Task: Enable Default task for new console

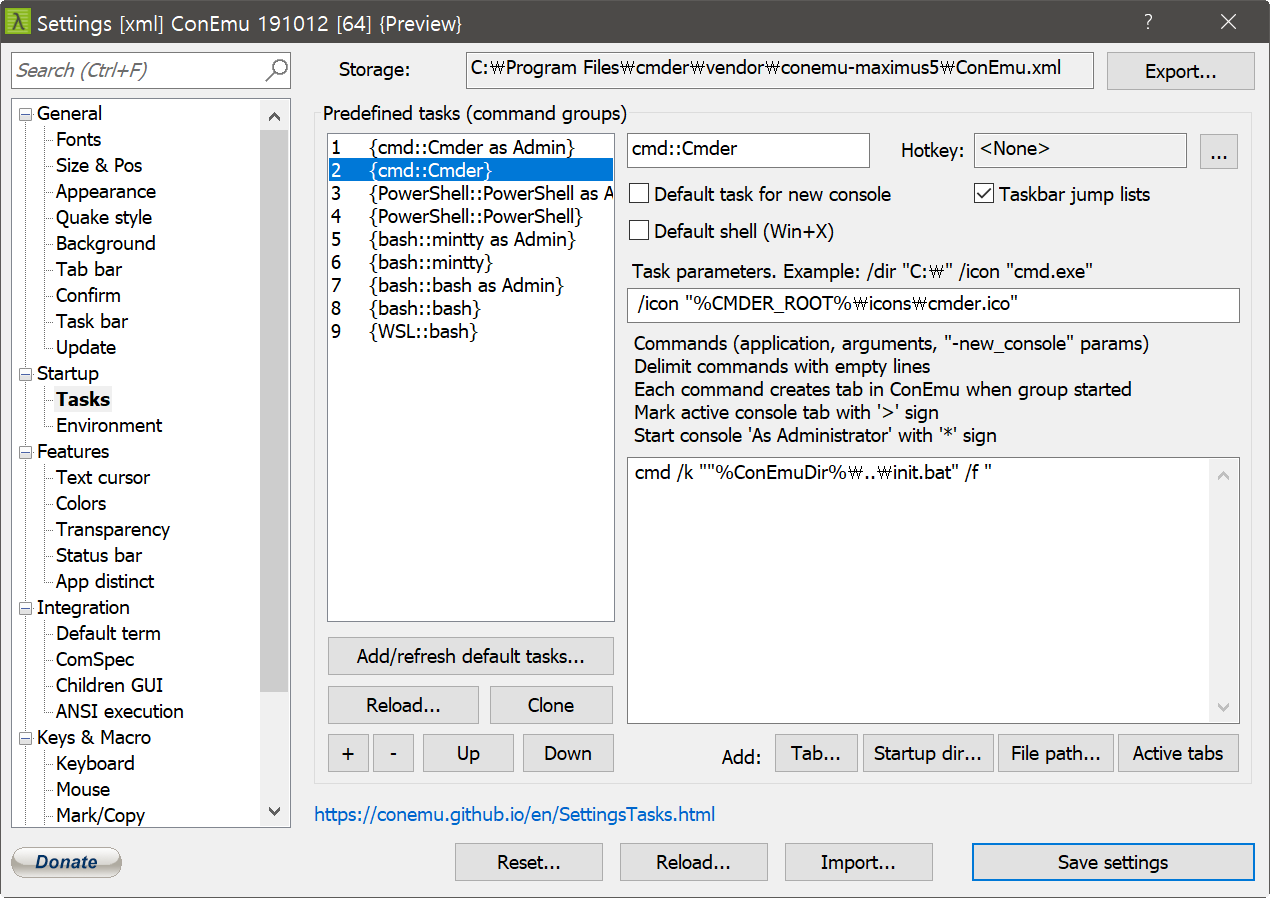Action: click(638, 194)
